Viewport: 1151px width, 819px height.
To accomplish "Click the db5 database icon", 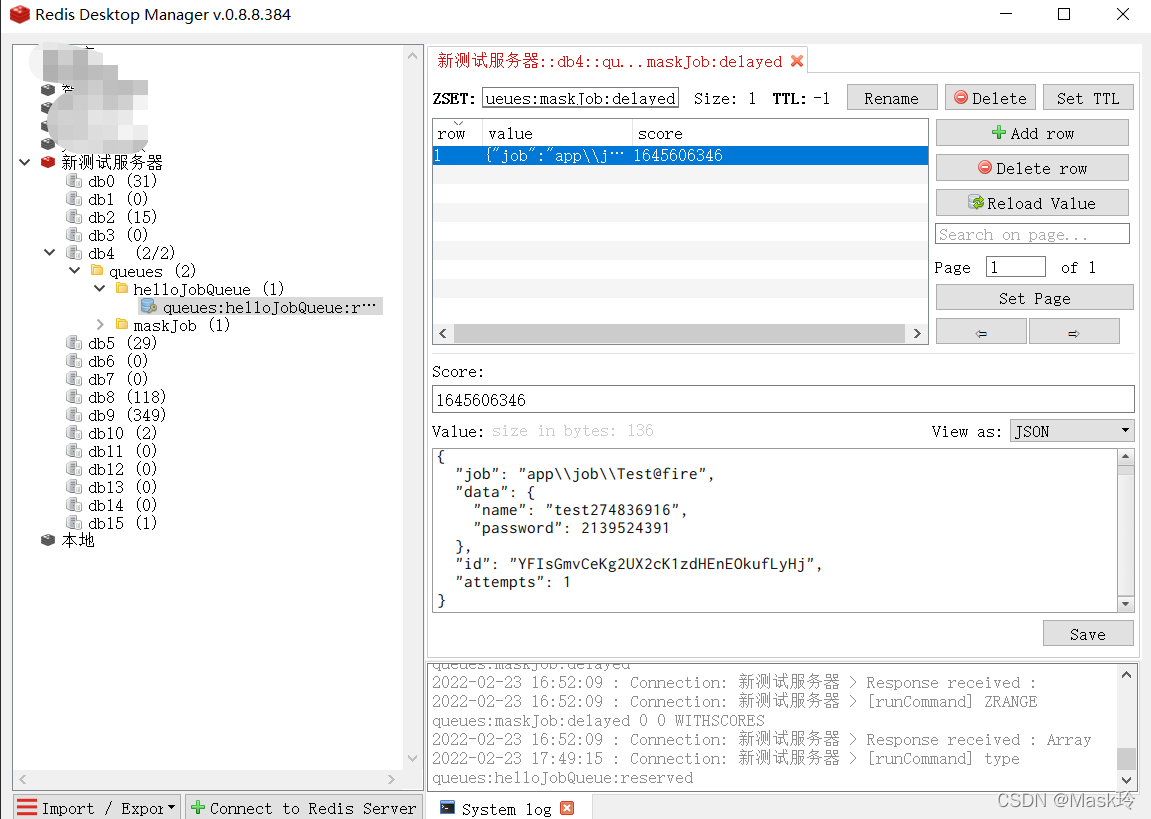I will [73, 343].
